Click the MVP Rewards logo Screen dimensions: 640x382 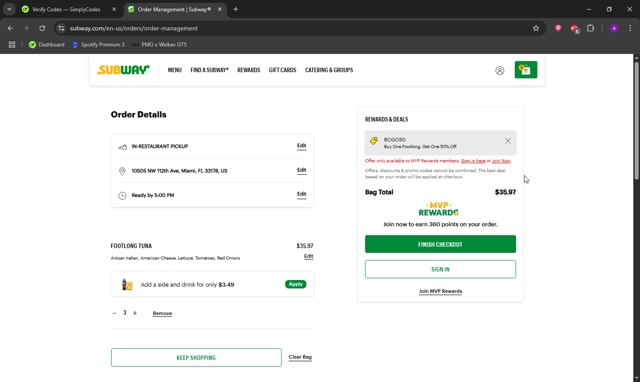(x=439, y=209)
